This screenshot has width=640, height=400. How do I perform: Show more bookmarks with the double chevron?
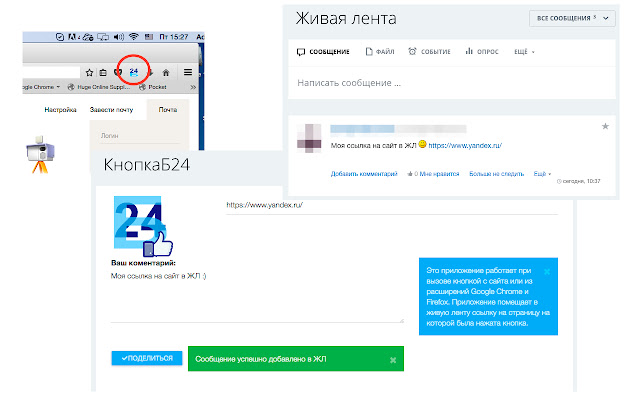point(193,87)
